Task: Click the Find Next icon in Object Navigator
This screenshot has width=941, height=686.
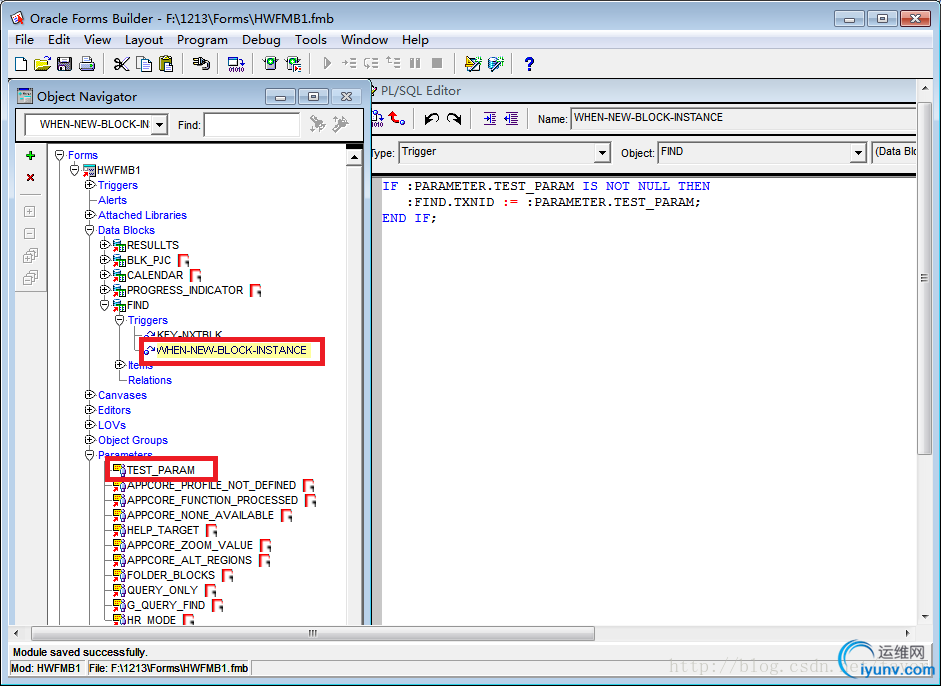Action: pos(317,124)
